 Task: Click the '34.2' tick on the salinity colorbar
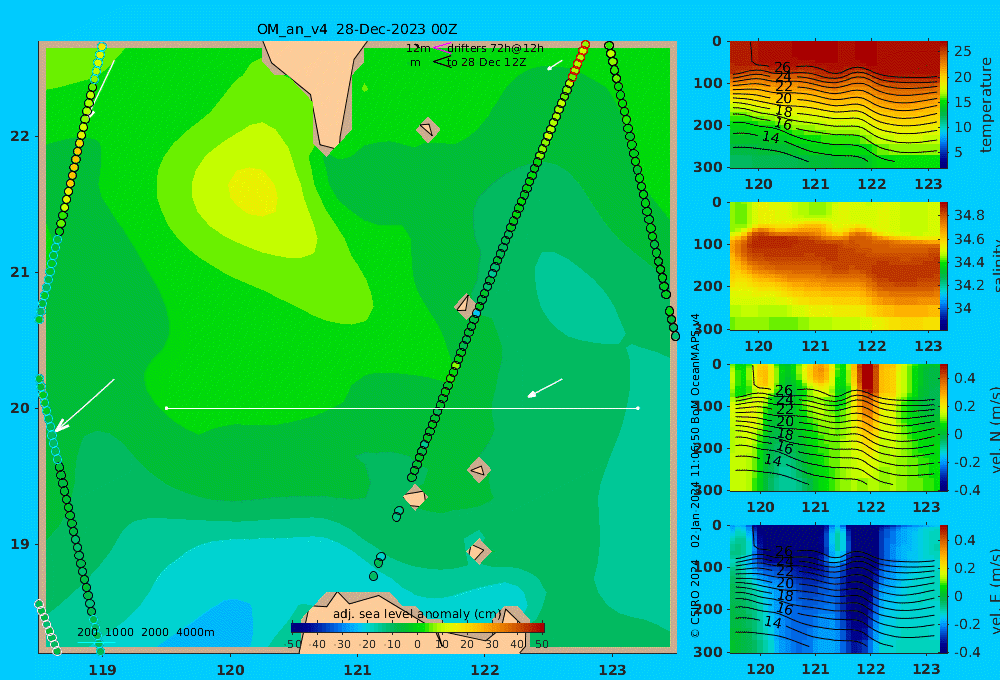tap(969, 285)
